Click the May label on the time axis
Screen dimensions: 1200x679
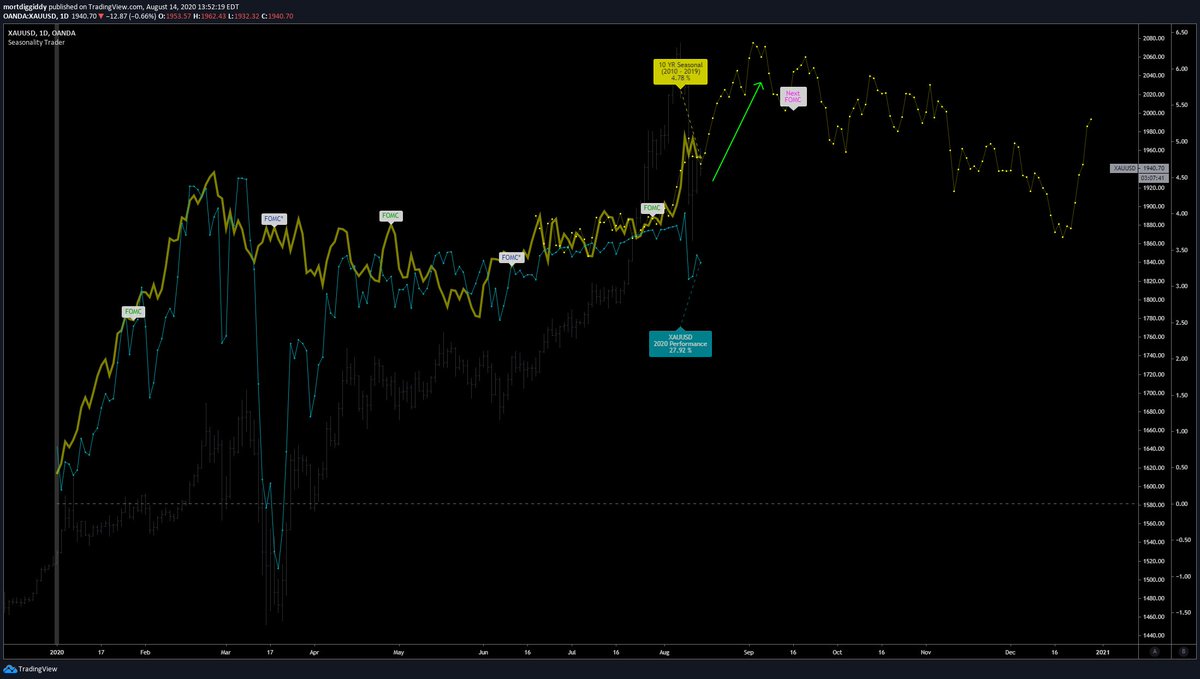pyautogui.click(x=398, y=651)
